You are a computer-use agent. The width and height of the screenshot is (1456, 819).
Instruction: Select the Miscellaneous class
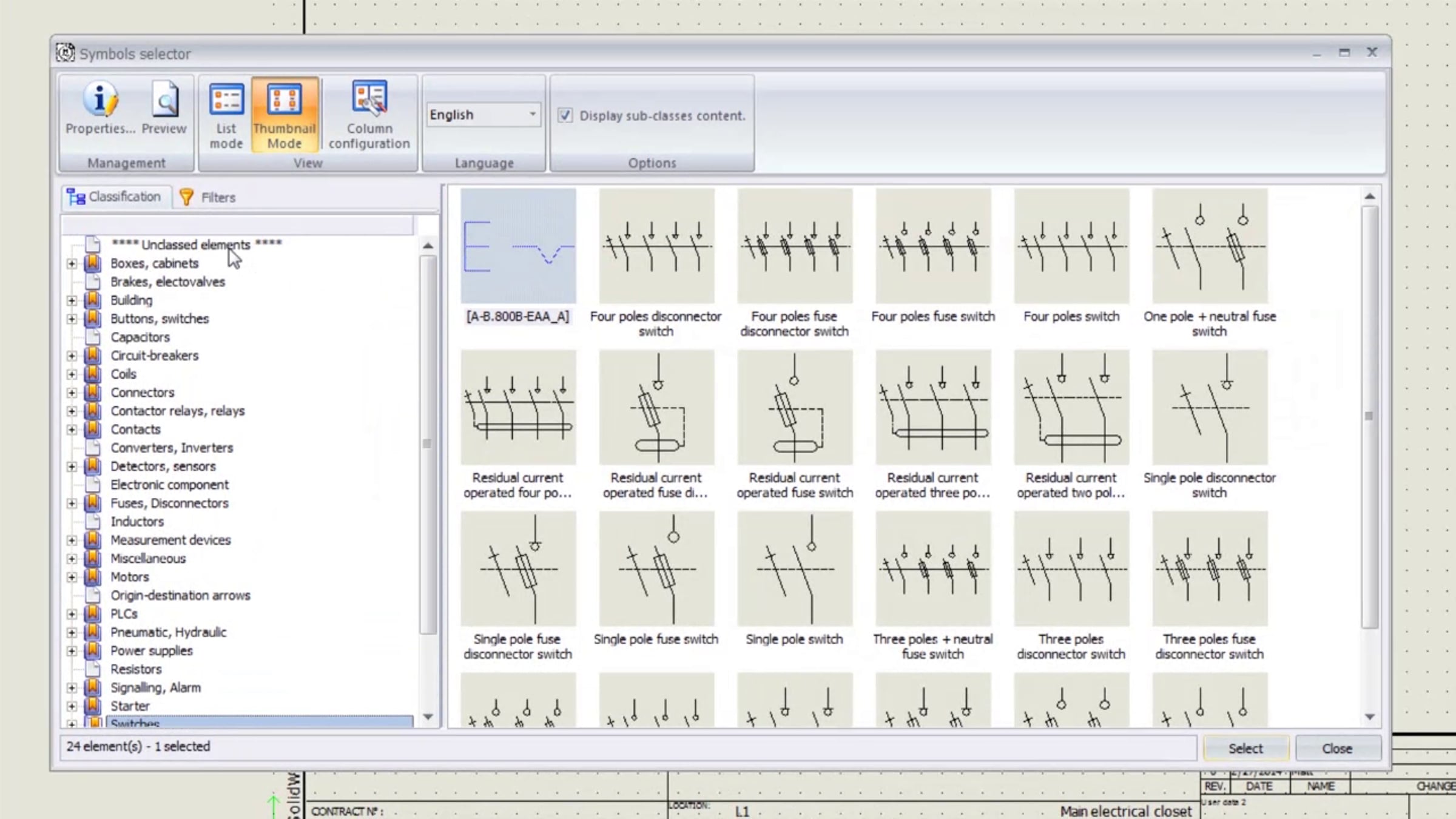[x=148, y=558]
